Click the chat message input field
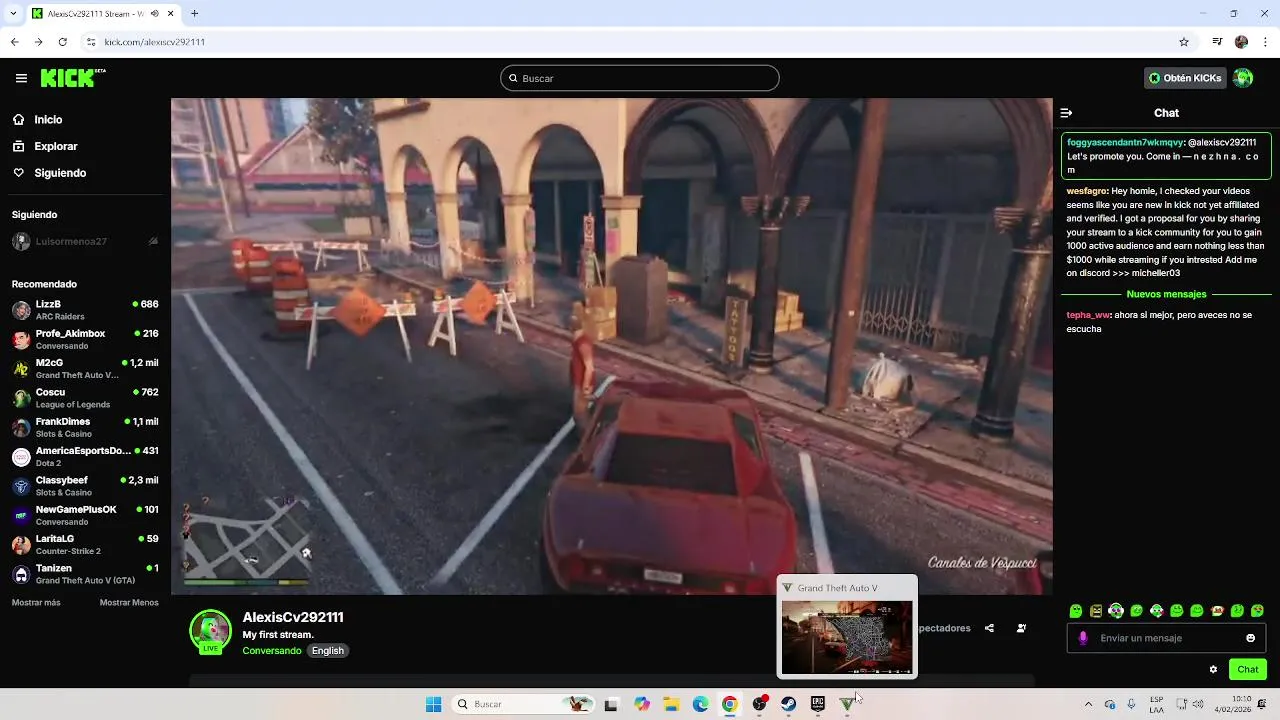The image size is (1280, 720). (1166, 638)
